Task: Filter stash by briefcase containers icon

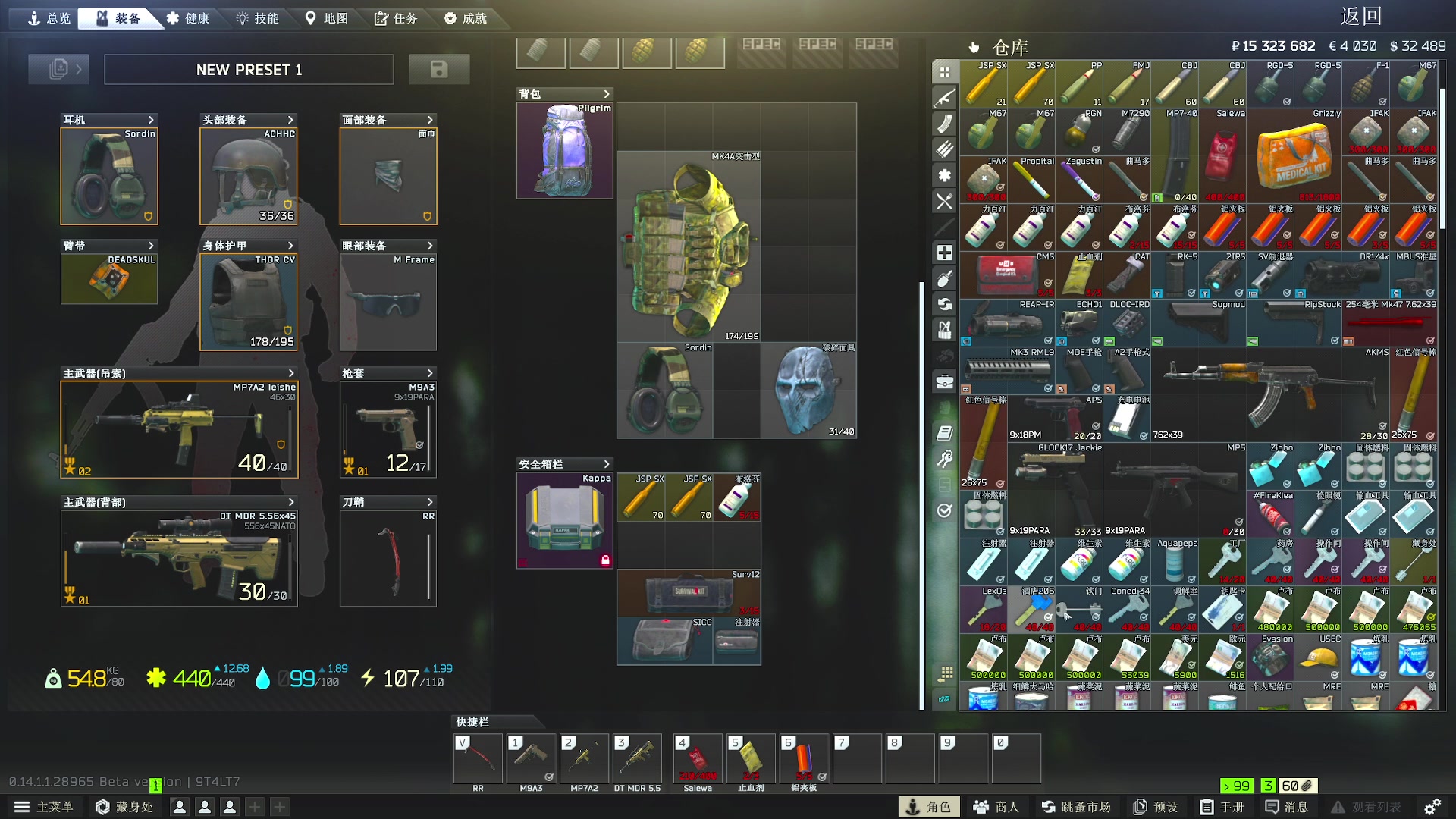Action: click(944, 381)
